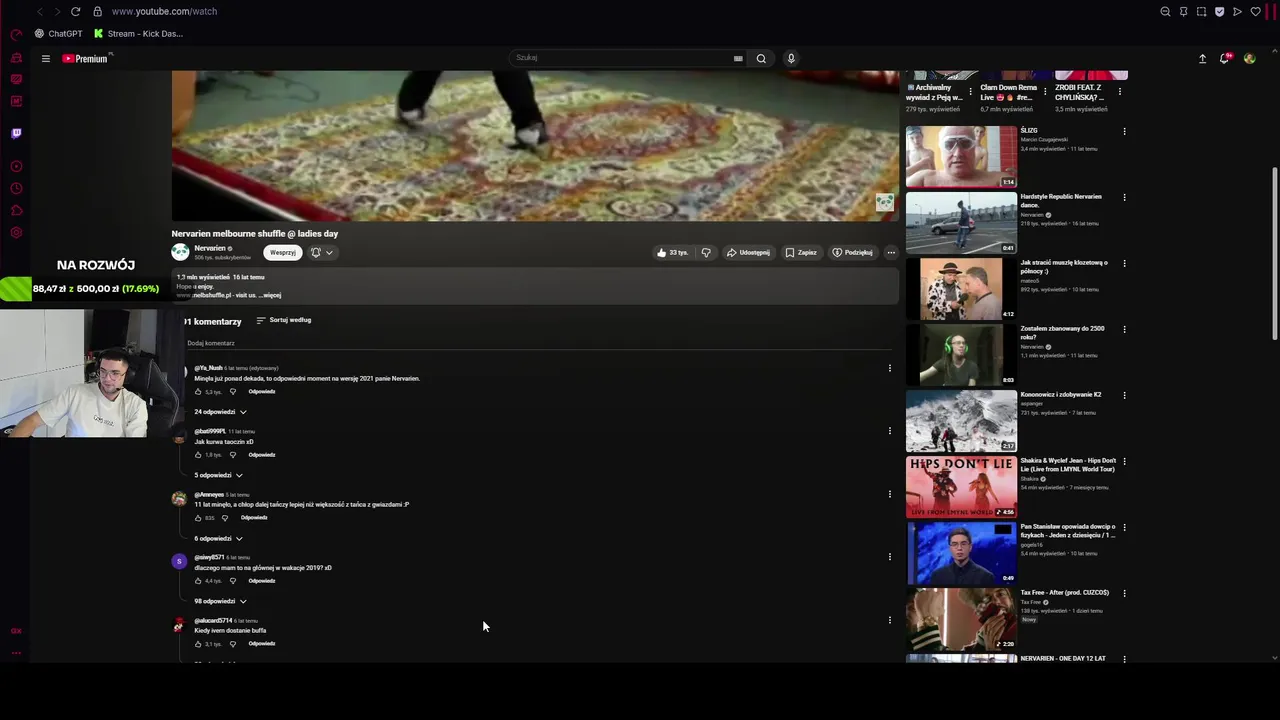Open the video title 'Nervarien melbourne shuffle @ ladies day'
The height and width of the screenshot is (720, 1280).
pos(255,234)
